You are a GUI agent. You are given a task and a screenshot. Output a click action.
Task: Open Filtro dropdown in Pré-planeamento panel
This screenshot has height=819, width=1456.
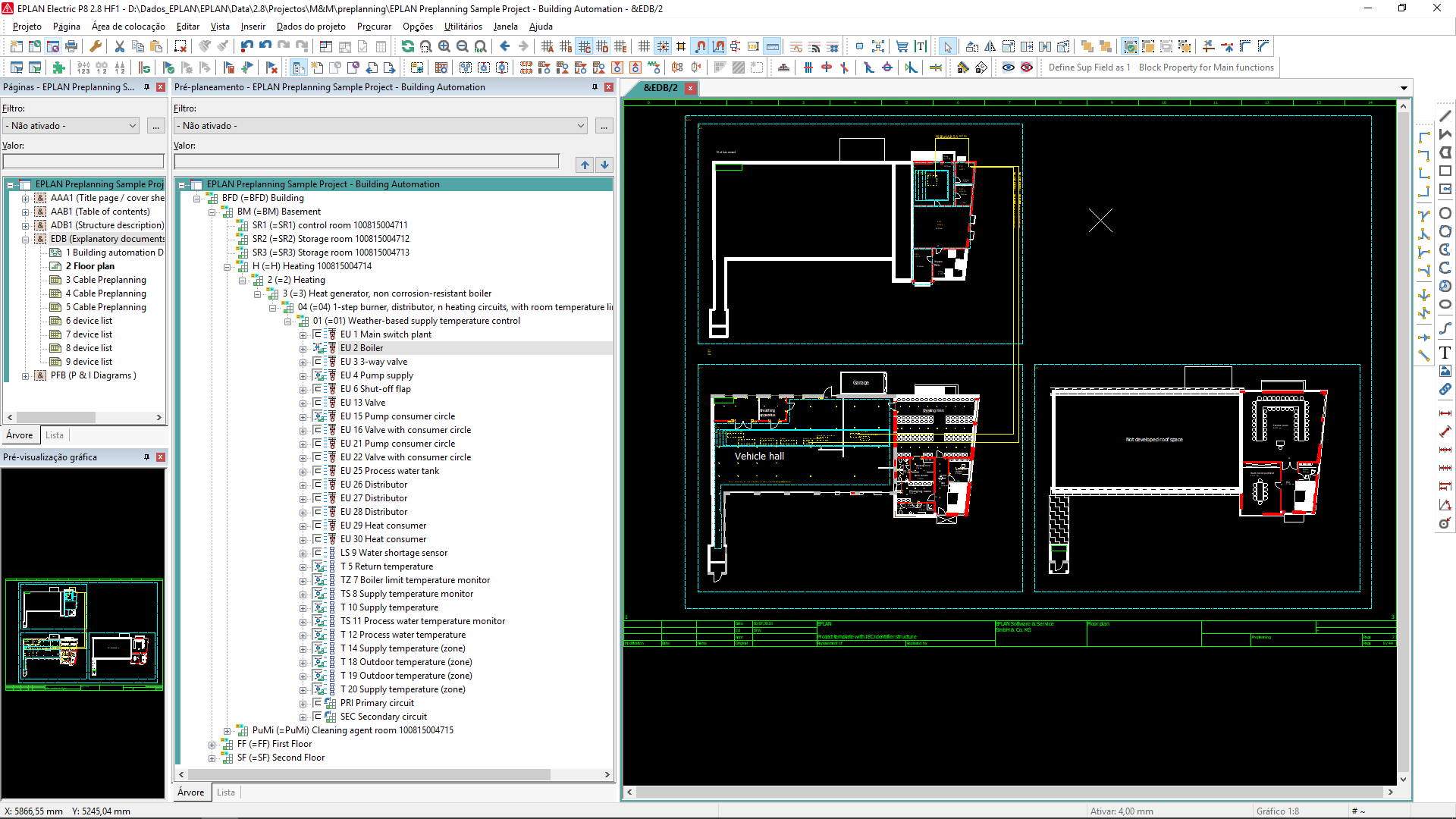point(381,126)
